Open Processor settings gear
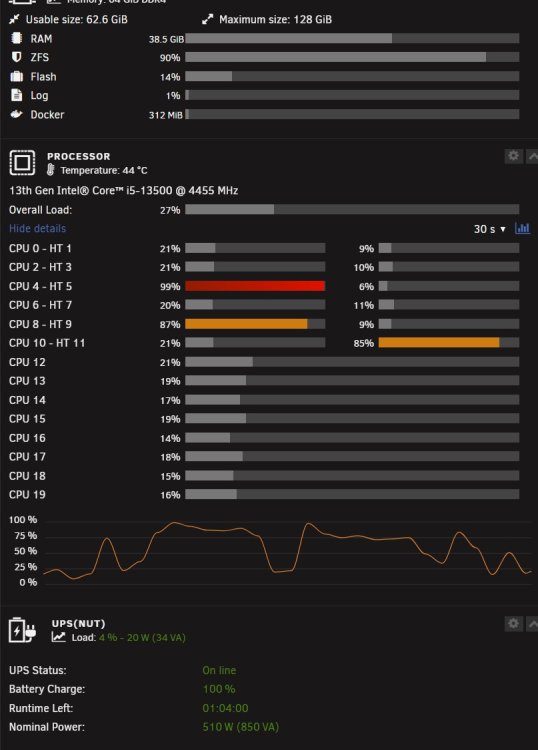This screenshot has height=750, width=538. (513, 156)
